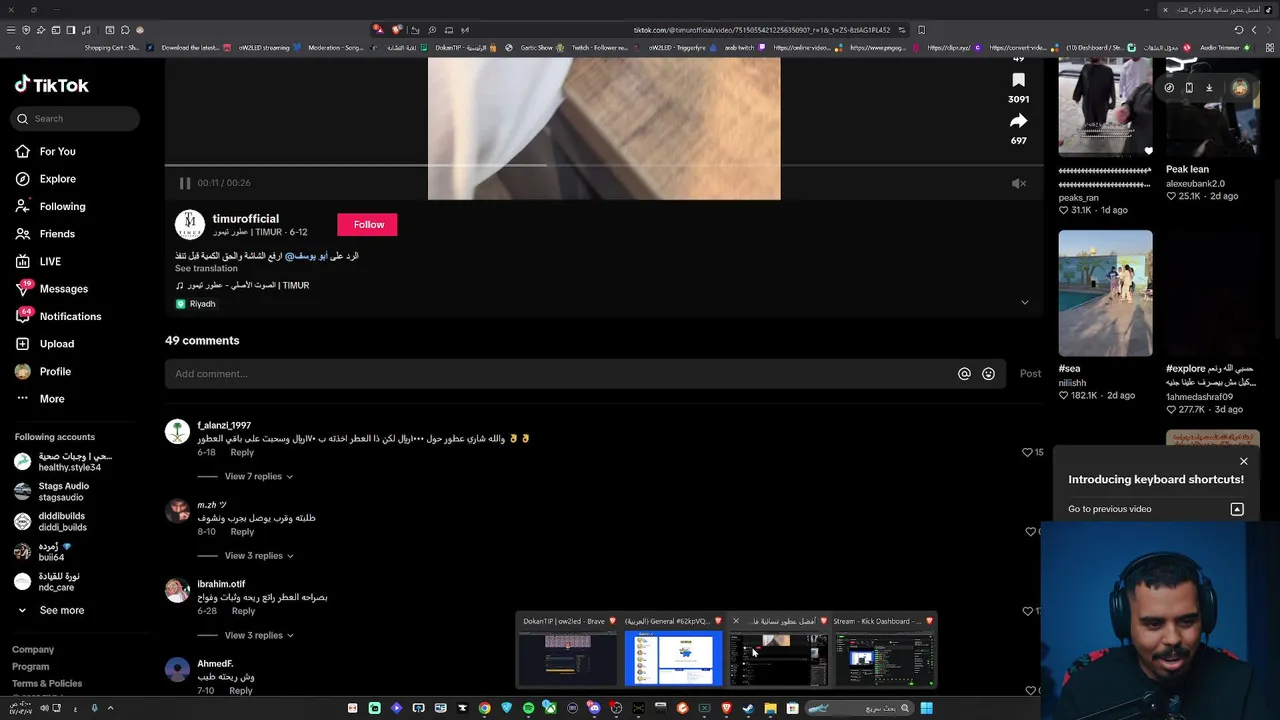1280x720 pixels.
Task: Reply to the m.zh comment
Action: tap(242, 531)
